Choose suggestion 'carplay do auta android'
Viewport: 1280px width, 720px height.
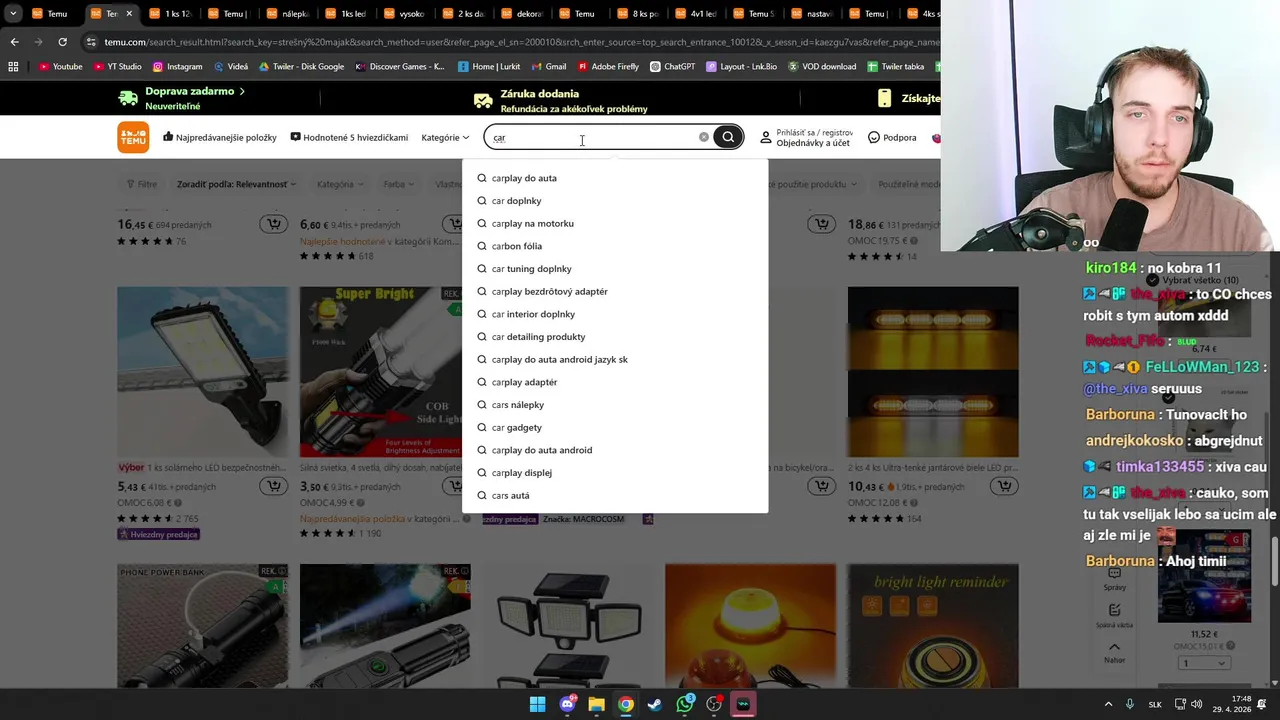click(615, 450)
